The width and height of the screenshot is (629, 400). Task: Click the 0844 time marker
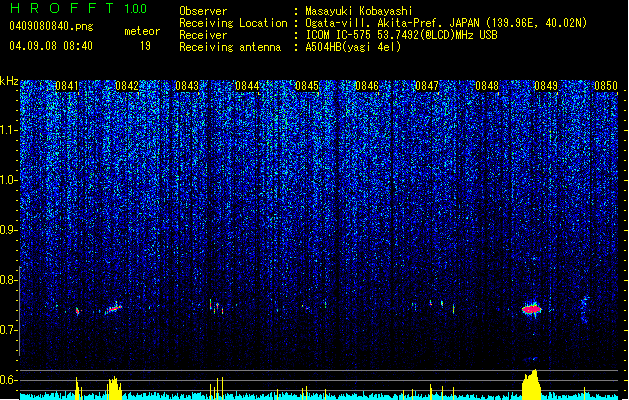coord(247,86)
